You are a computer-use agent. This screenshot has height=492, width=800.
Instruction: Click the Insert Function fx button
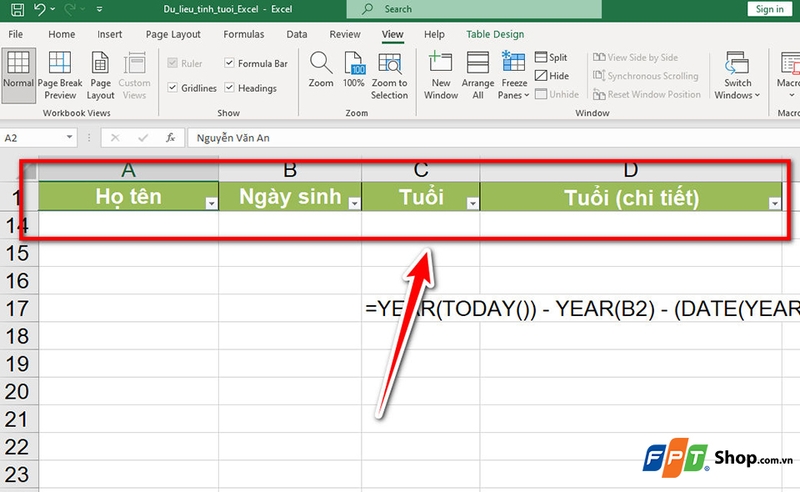[170, 138]
